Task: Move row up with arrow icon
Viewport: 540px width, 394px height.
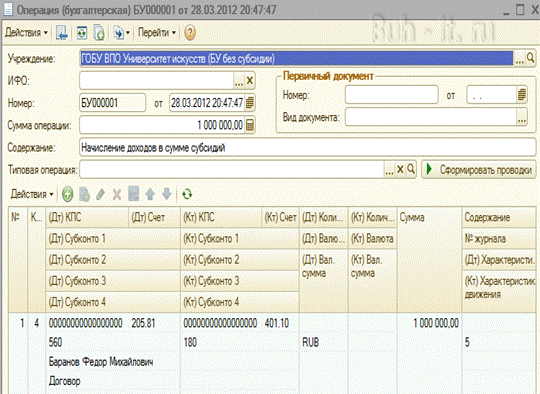Action: (150, 195)
